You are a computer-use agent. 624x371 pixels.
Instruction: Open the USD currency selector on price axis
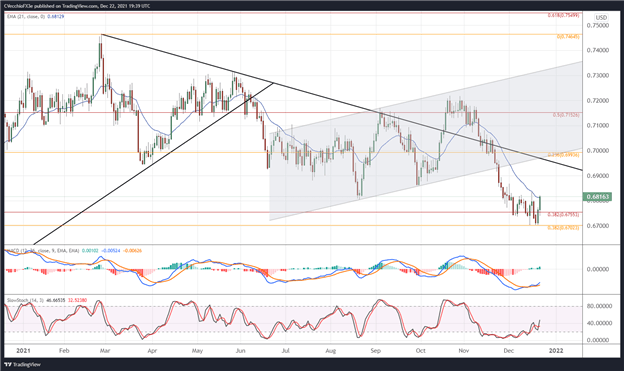601,18
